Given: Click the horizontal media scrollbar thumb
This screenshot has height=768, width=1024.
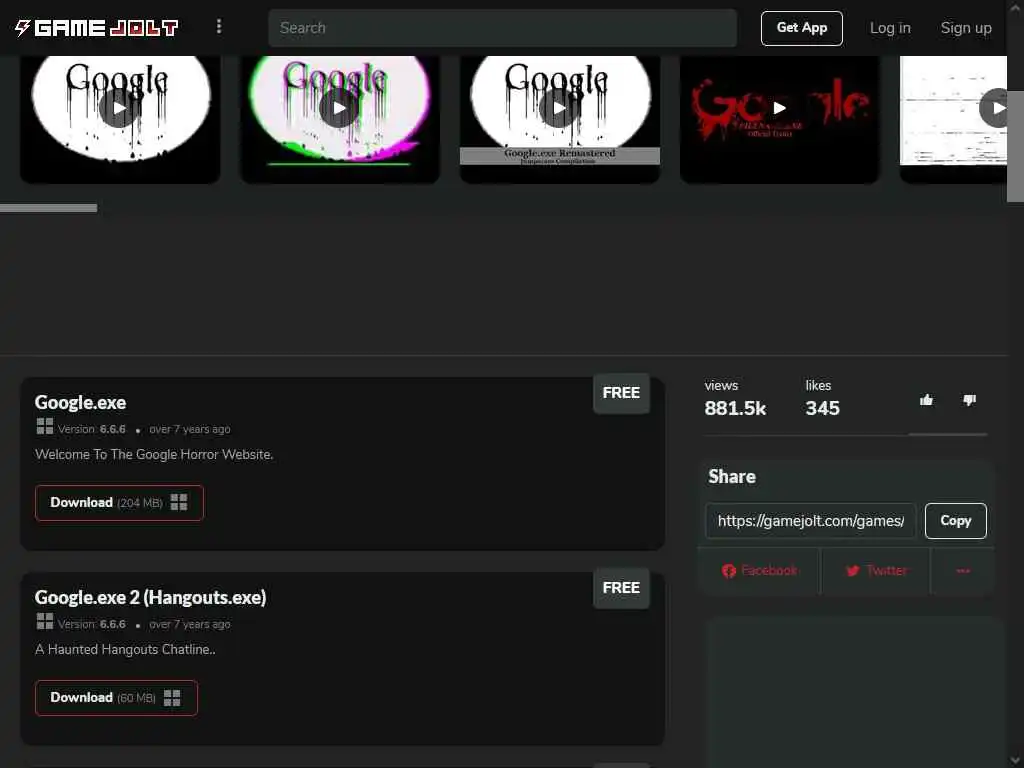Looking at the screenshot, I should (48, 208).
